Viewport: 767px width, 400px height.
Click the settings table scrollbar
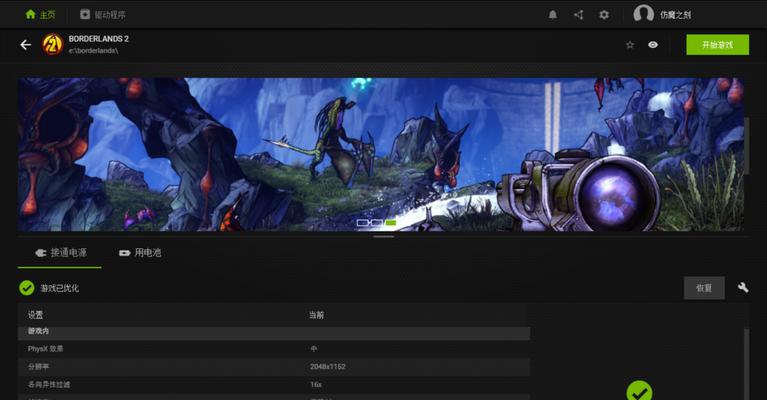tap(746, 364)
